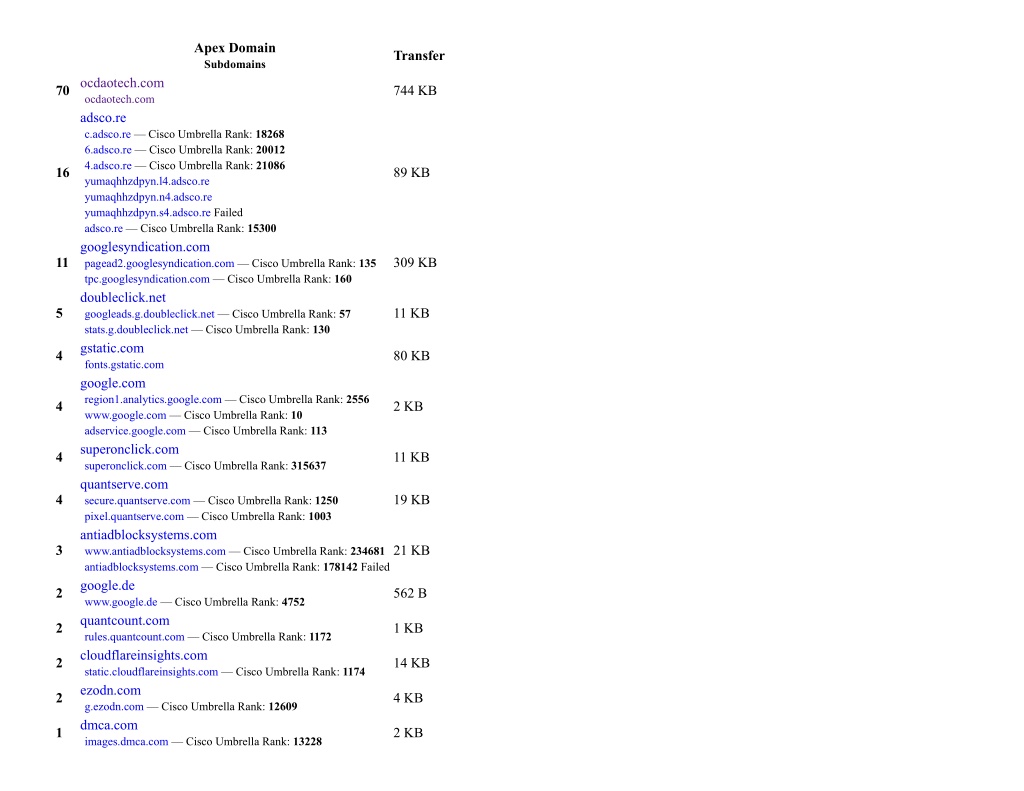Open the google.com apex domain
Image resolution: width=1024 pixels, height=791 pixels.
(113, 383)
